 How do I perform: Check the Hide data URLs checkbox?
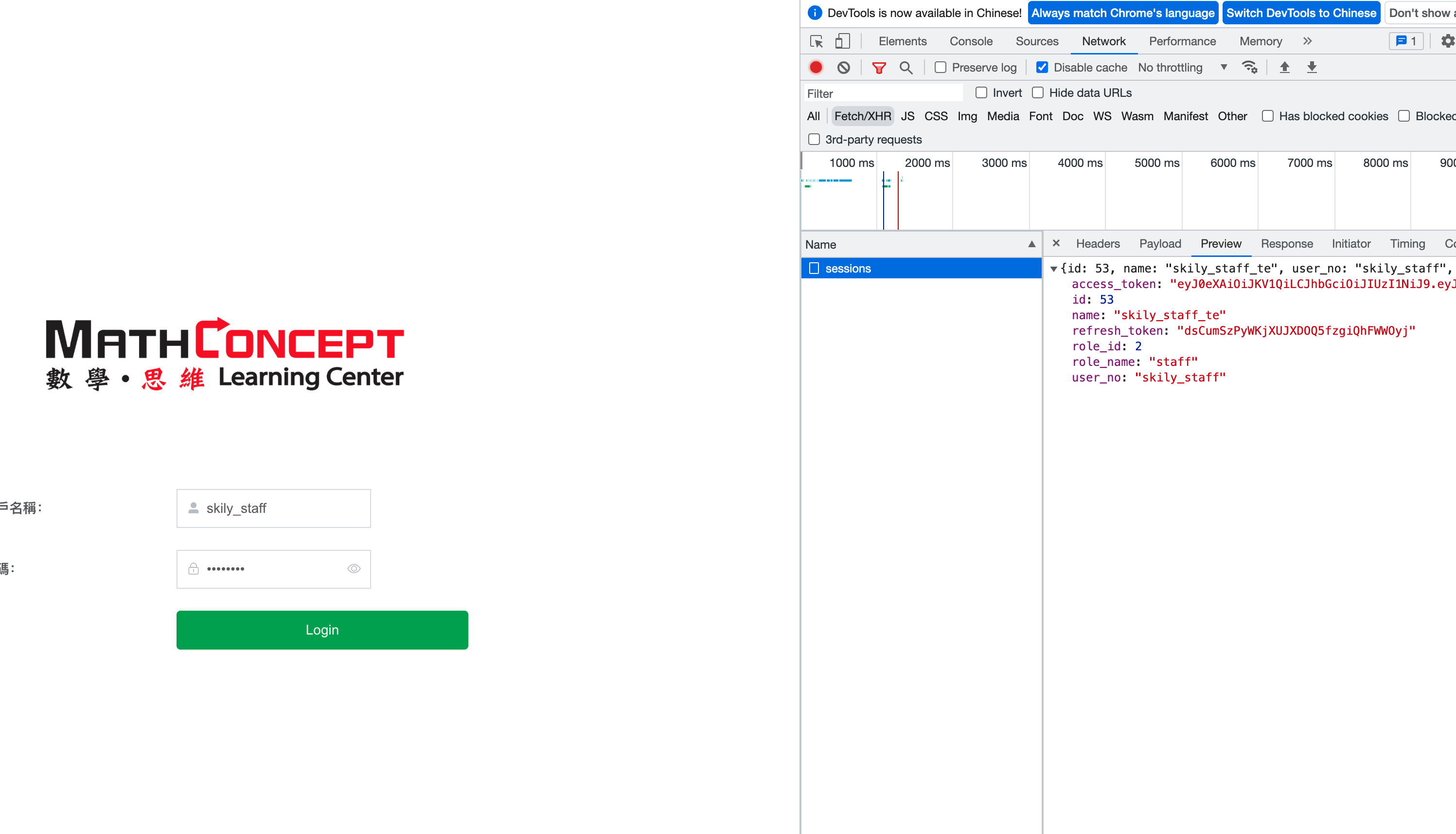pyautogui.click(x=1038, y=93)
